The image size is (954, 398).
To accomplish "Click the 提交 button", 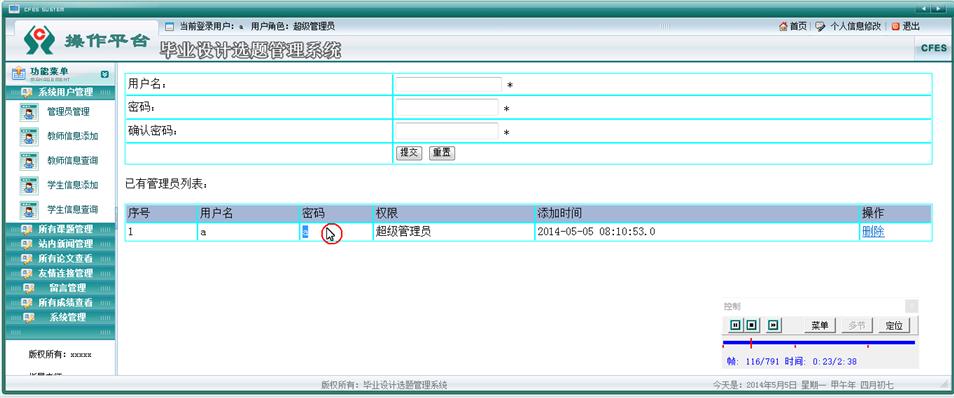I will pos(409,153).
